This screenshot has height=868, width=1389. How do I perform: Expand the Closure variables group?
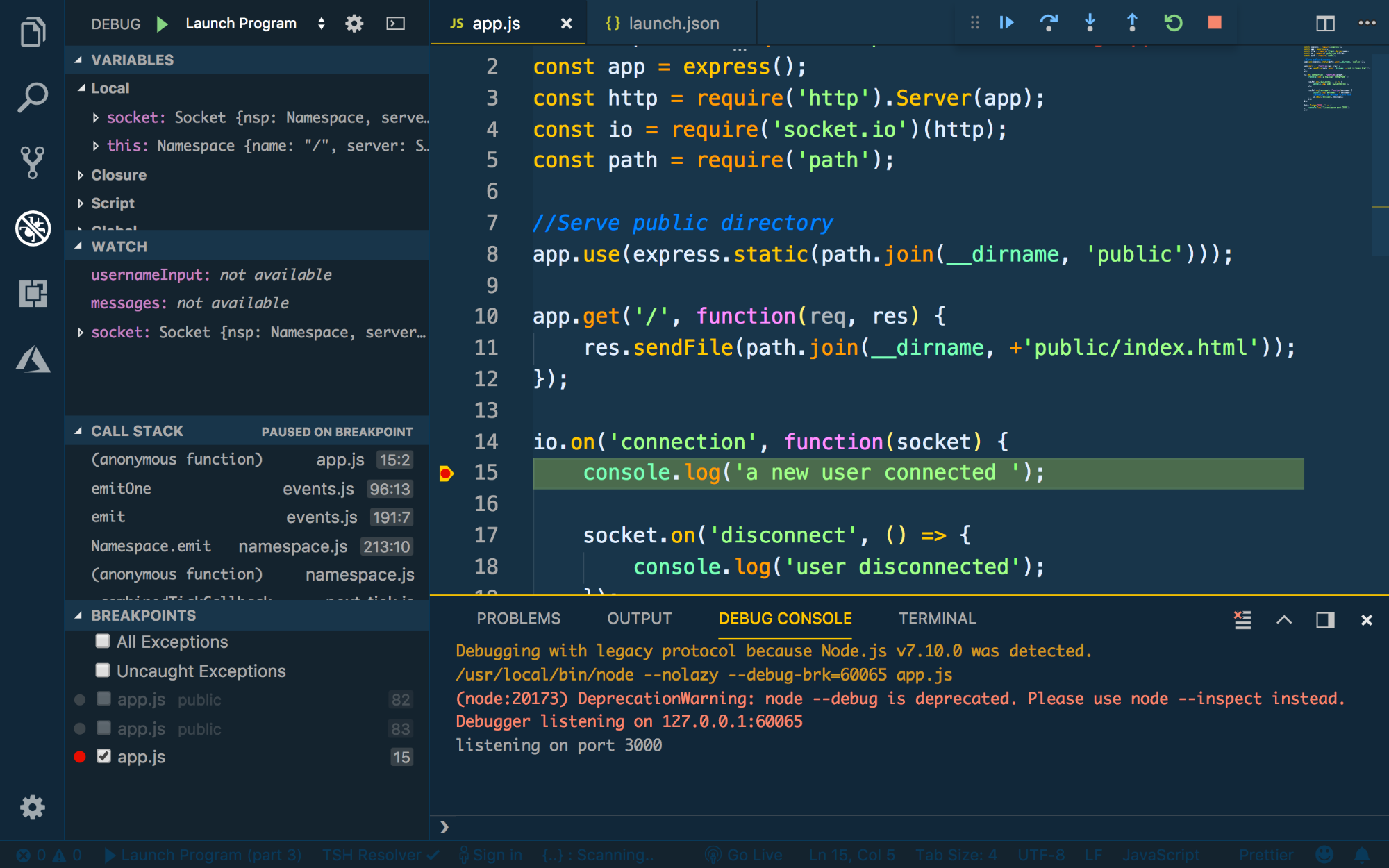pyautogui.click(x=81, y=175)
